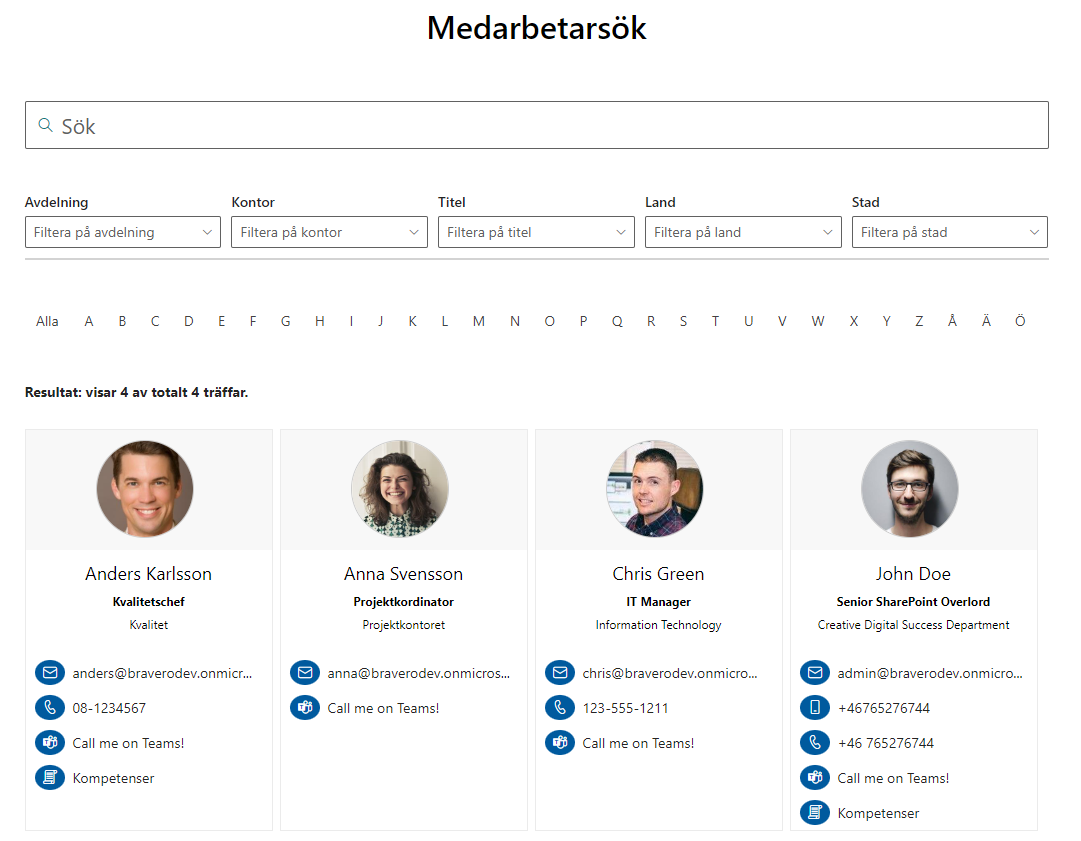Click Teams icon on Anna Svensson's card
The height and width of the screenshot is (841, 1081).
(305, 707)
